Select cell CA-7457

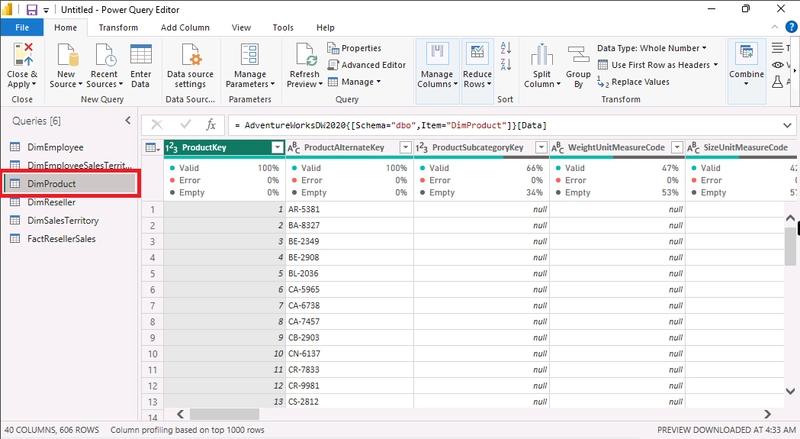click(349, 322)
